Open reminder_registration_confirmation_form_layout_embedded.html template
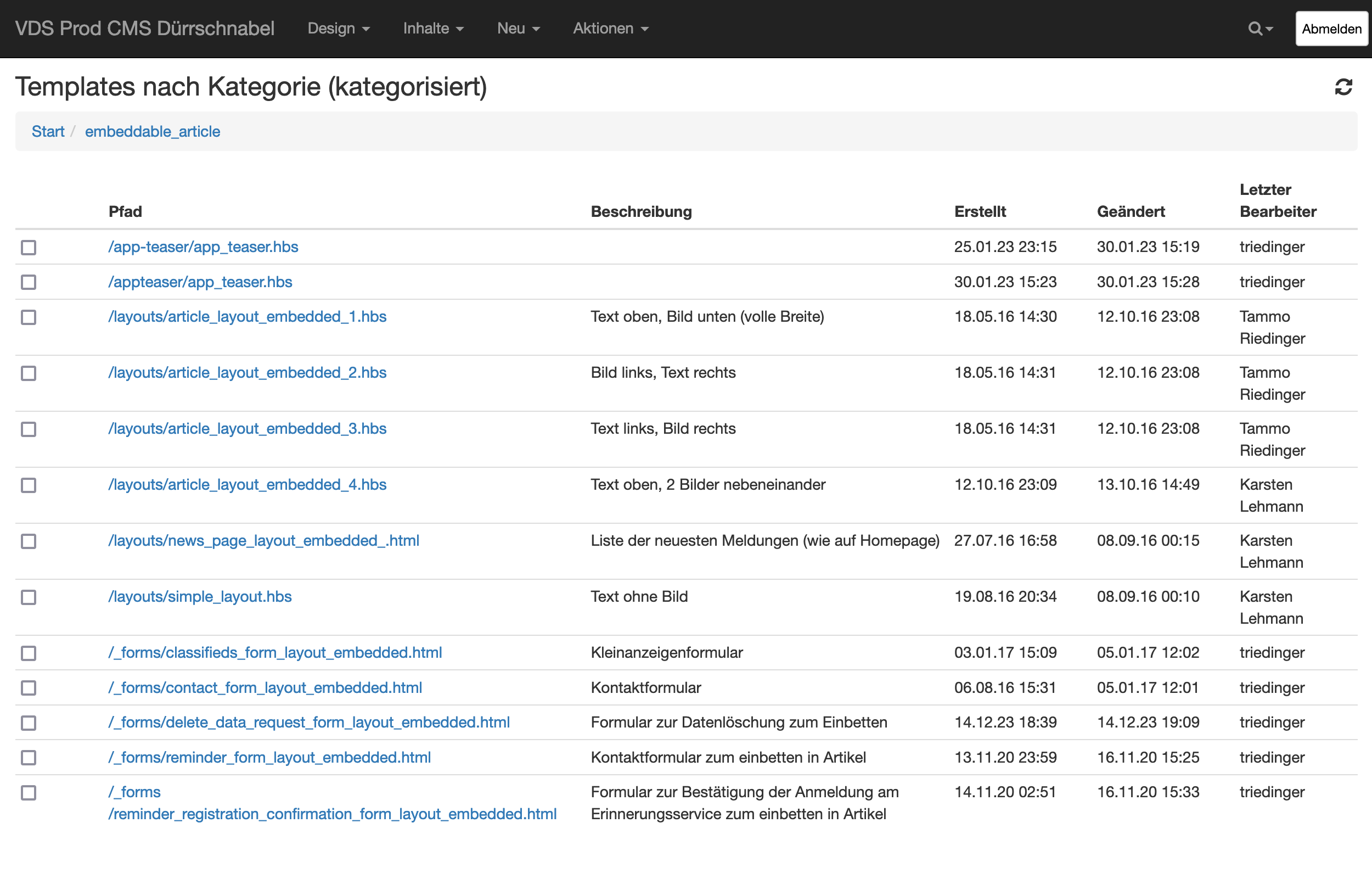The width and height of the screenshot is (1372, 873). point(332,803)
